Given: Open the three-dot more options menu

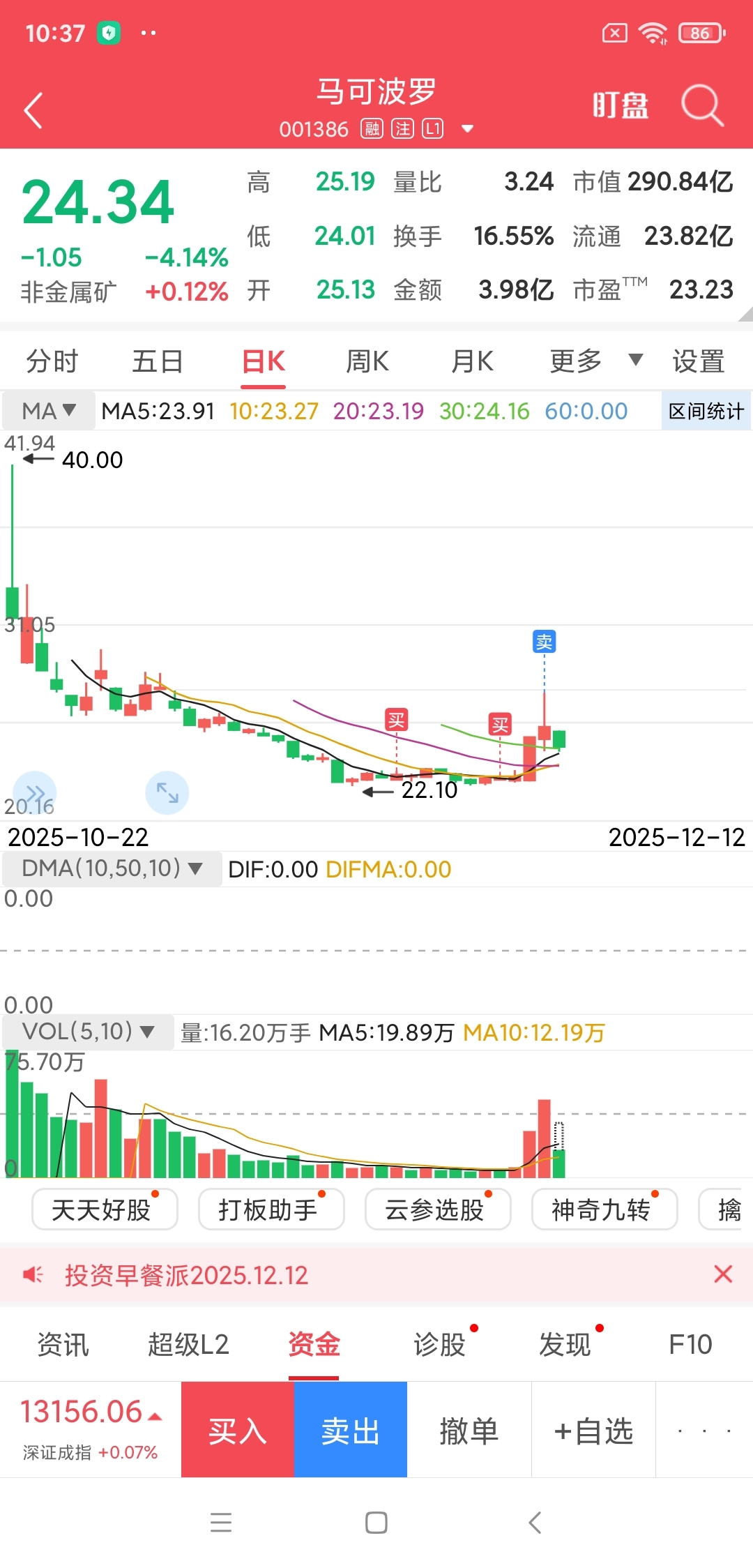Looking at the screenshot, I should tap(704, 1431).
